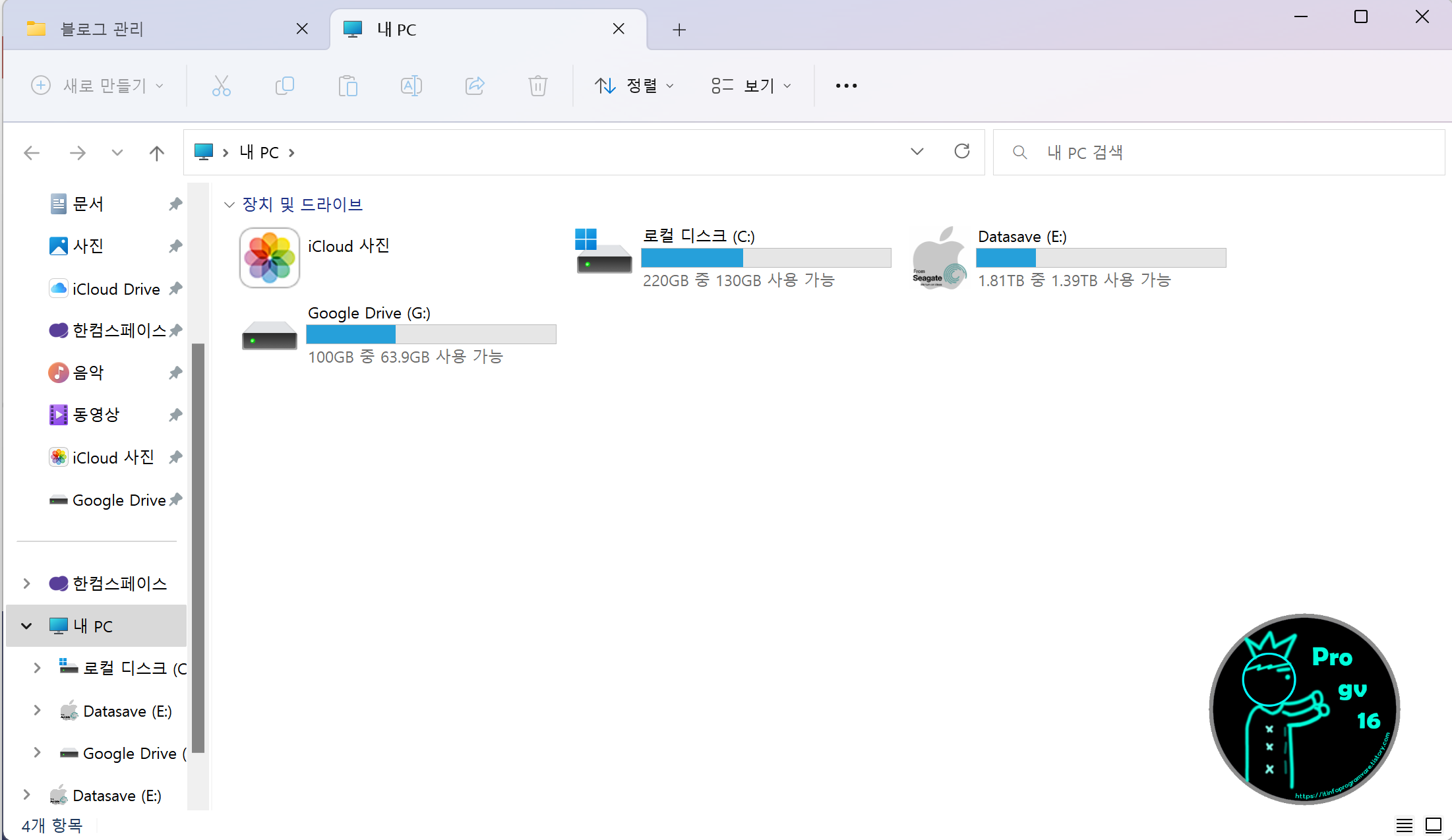Switch to the 블로그 관리 tab

[x=102, y=29]
